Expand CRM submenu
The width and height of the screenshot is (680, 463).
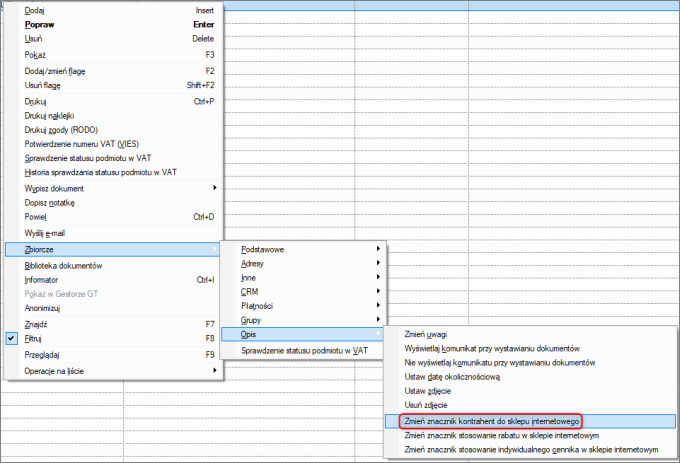(302, 292)
